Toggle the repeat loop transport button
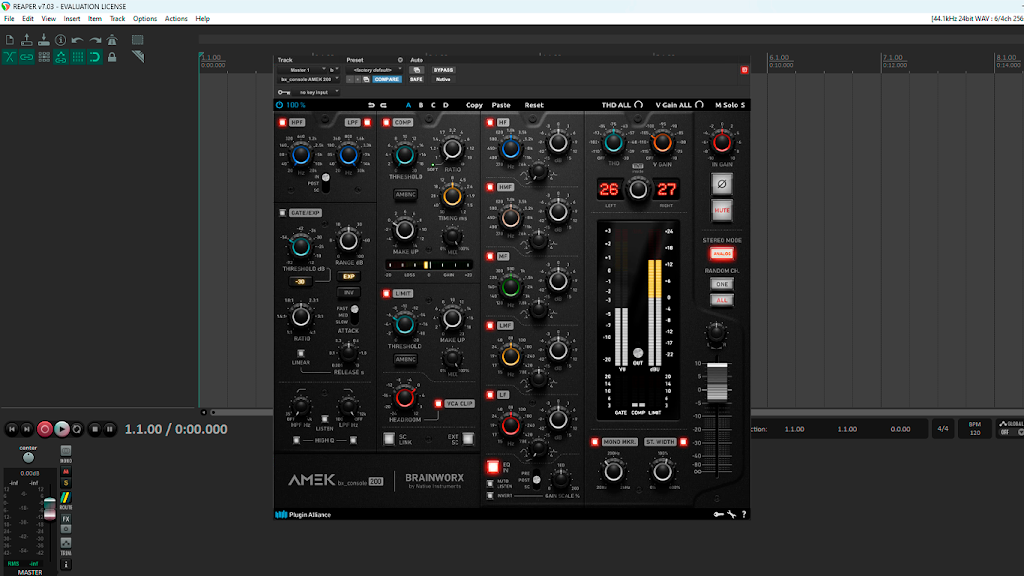Viewport: 1024px width, 576px height. click(x=77, y=429)
